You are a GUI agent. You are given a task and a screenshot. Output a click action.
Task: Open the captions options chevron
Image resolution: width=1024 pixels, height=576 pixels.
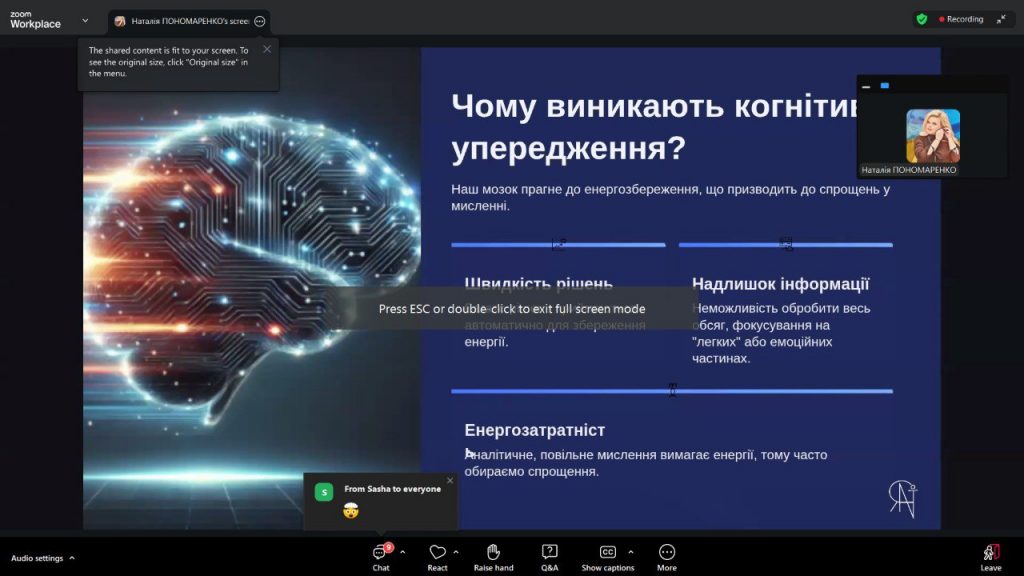[x=630, y=552]
